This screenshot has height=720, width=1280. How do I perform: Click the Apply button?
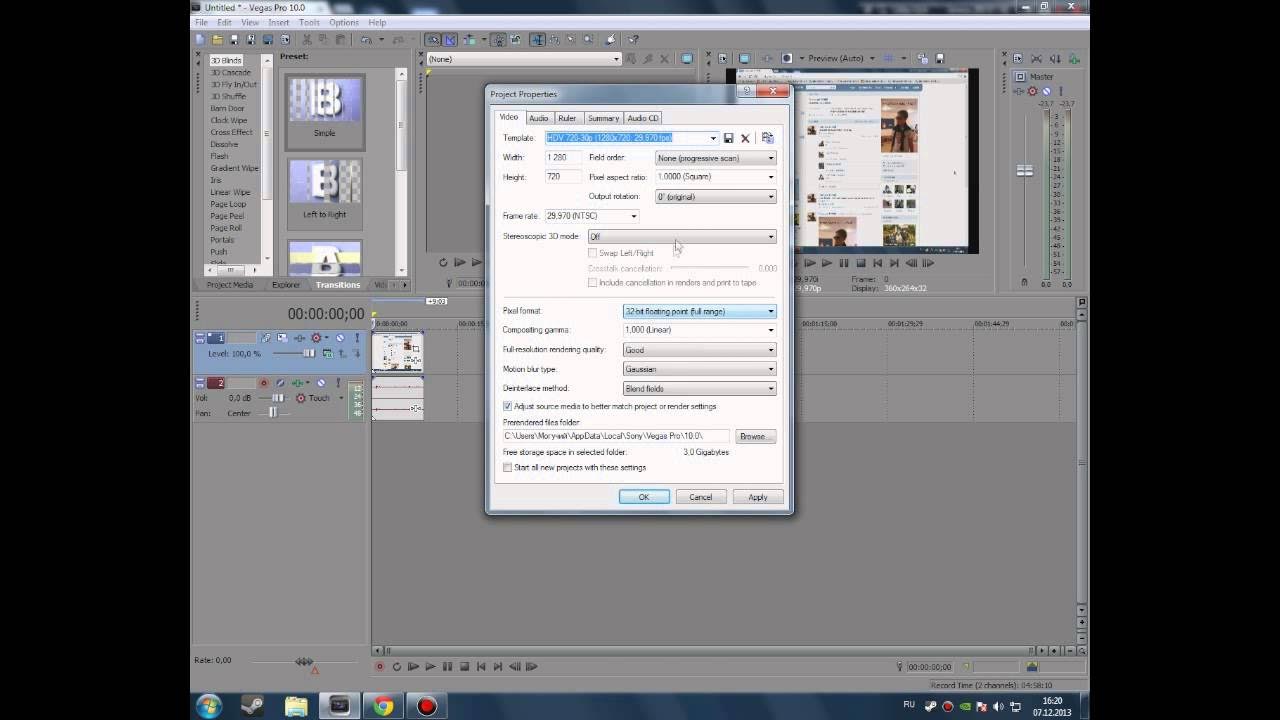coord(758,497)
